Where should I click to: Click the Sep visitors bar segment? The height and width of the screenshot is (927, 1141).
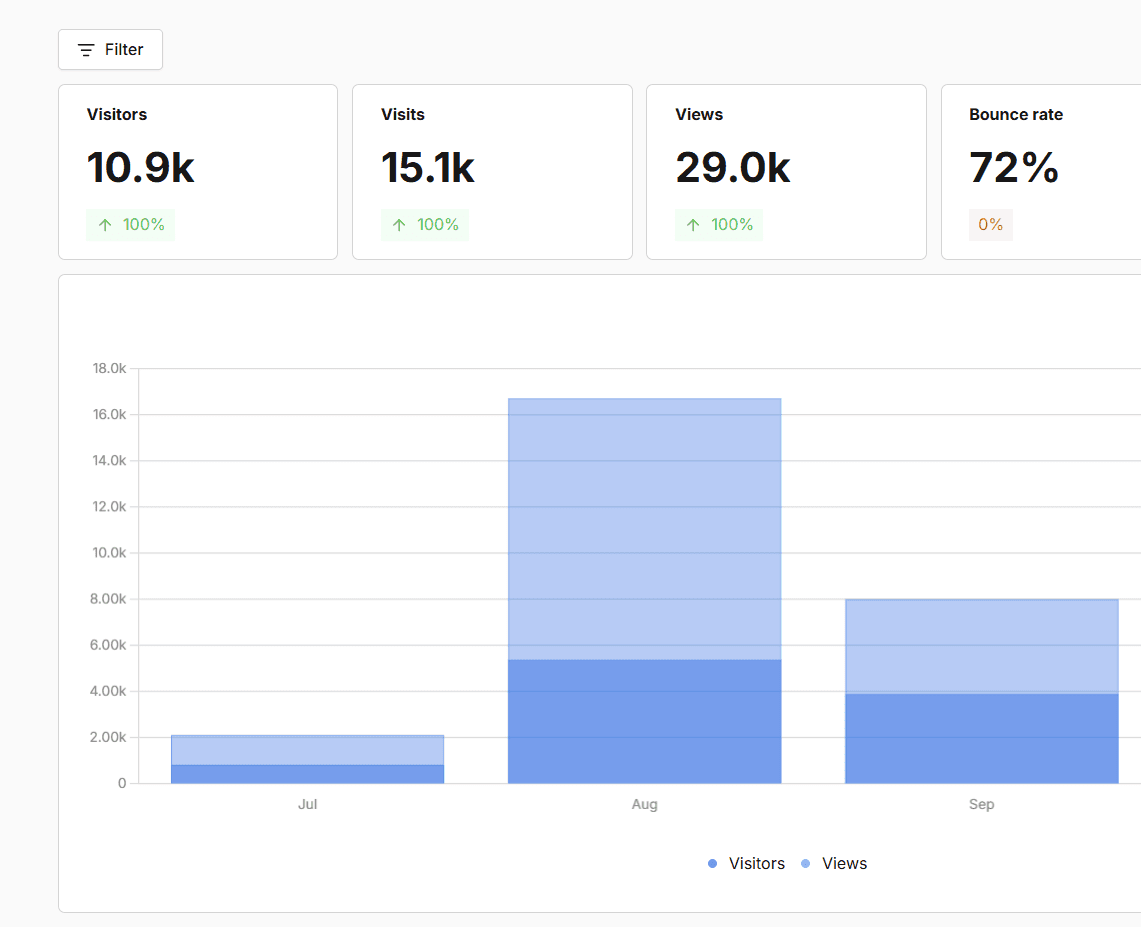pos(982,739)
